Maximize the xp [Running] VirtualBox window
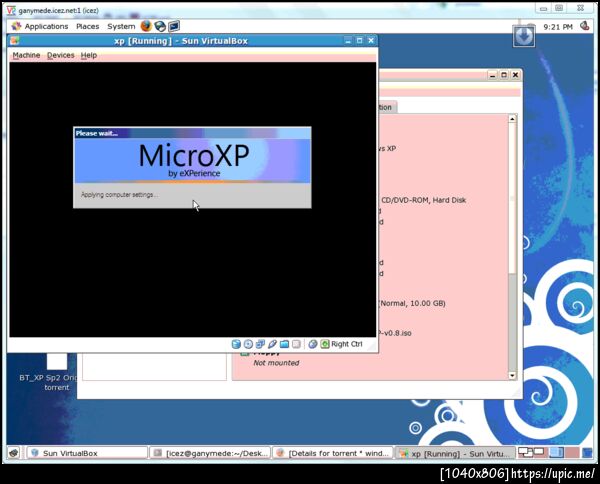600x484 pixels. (x=359, y=41)
